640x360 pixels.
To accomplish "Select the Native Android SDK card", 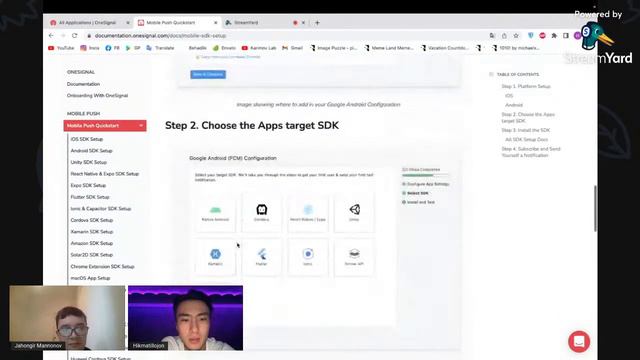I will (215, 212).
